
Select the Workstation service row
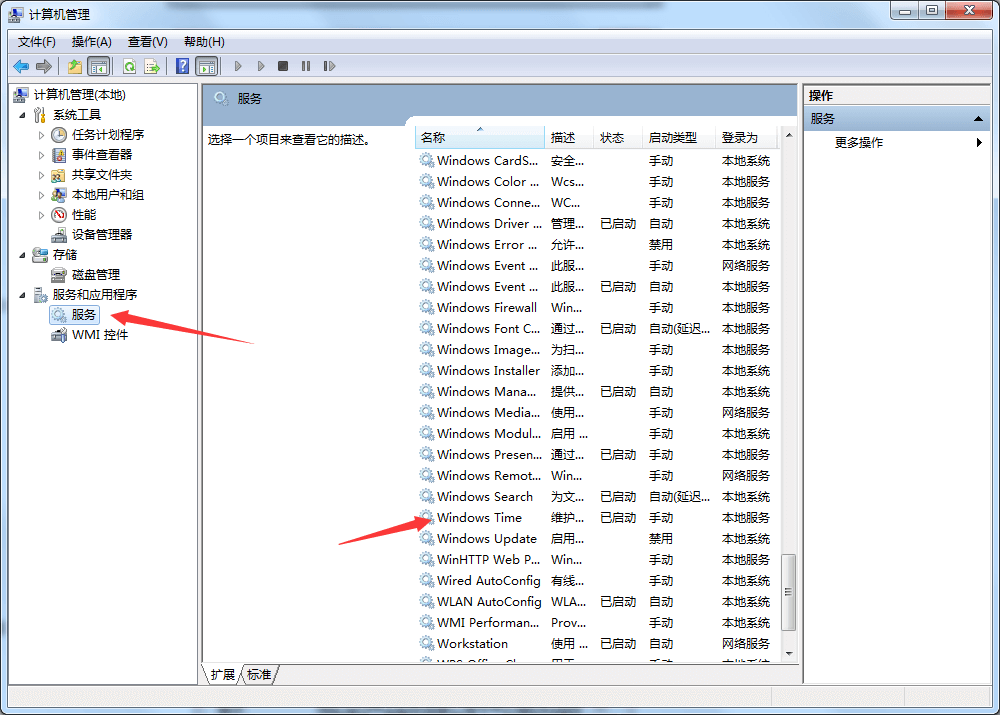coord(598,644)
